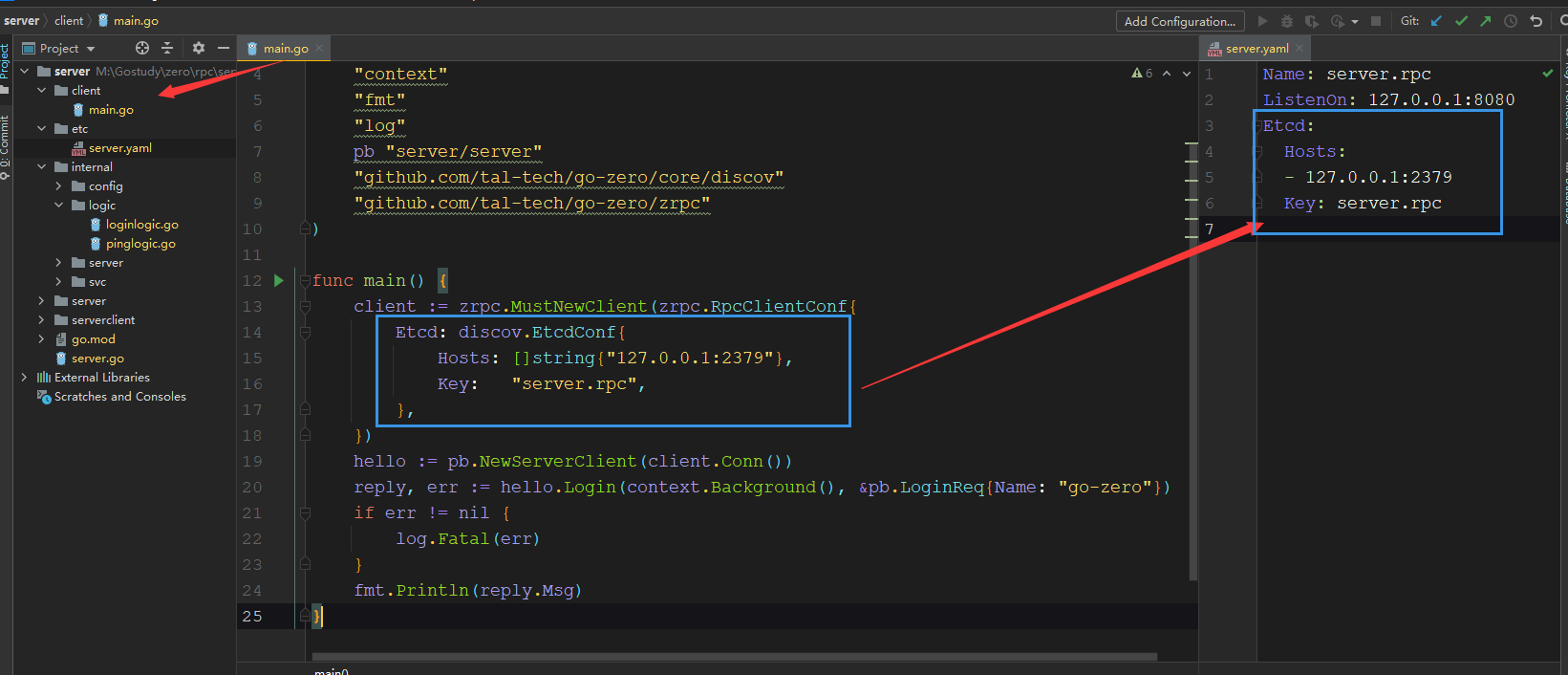Click the 'client' breadcrumb in navigation bar
Image resolution: width=1568 pixels, height=675 pixels.
[x=69, y=20]
